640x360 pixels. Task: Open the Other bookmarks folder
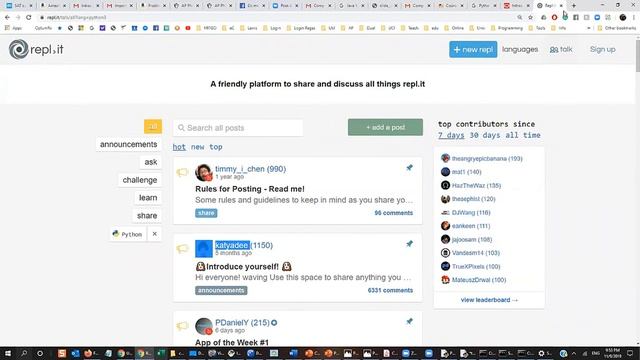tap(616, 28)
